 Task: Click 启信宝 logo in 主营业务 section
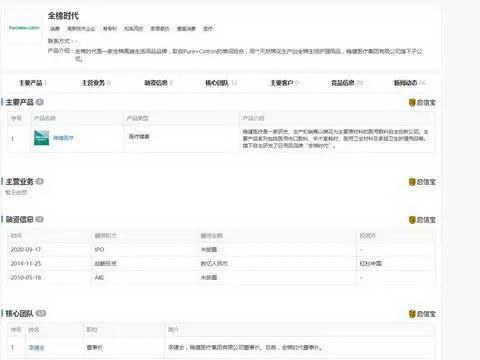pyautogui.click(x=422, y=182)
